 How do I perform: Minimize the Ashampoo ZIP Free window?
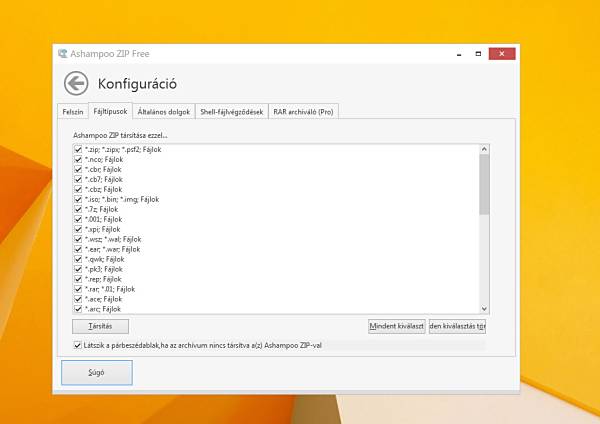[459, 54]
